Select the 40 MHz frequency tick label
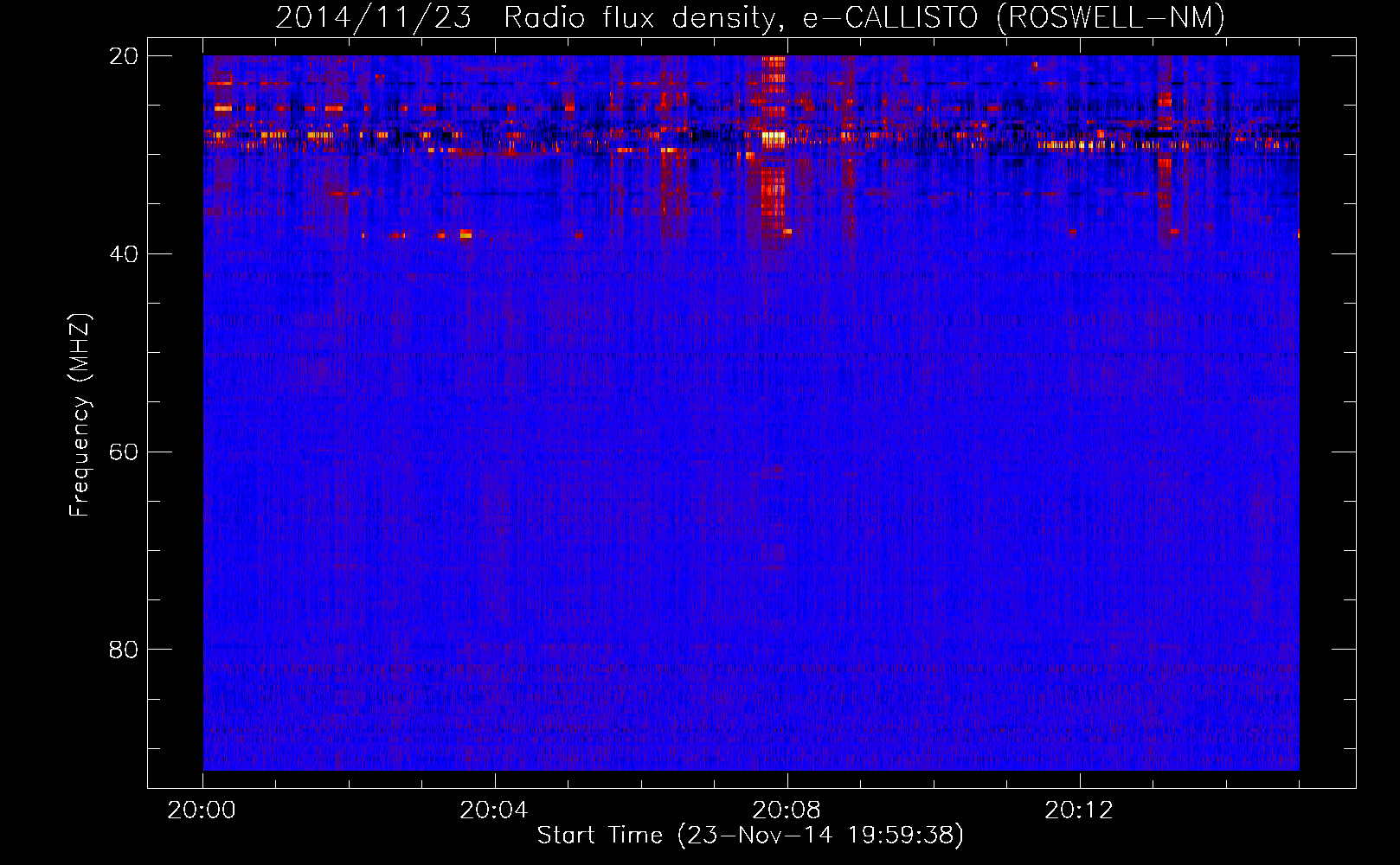Screen dimensions: 1400x865 (124, 254)
